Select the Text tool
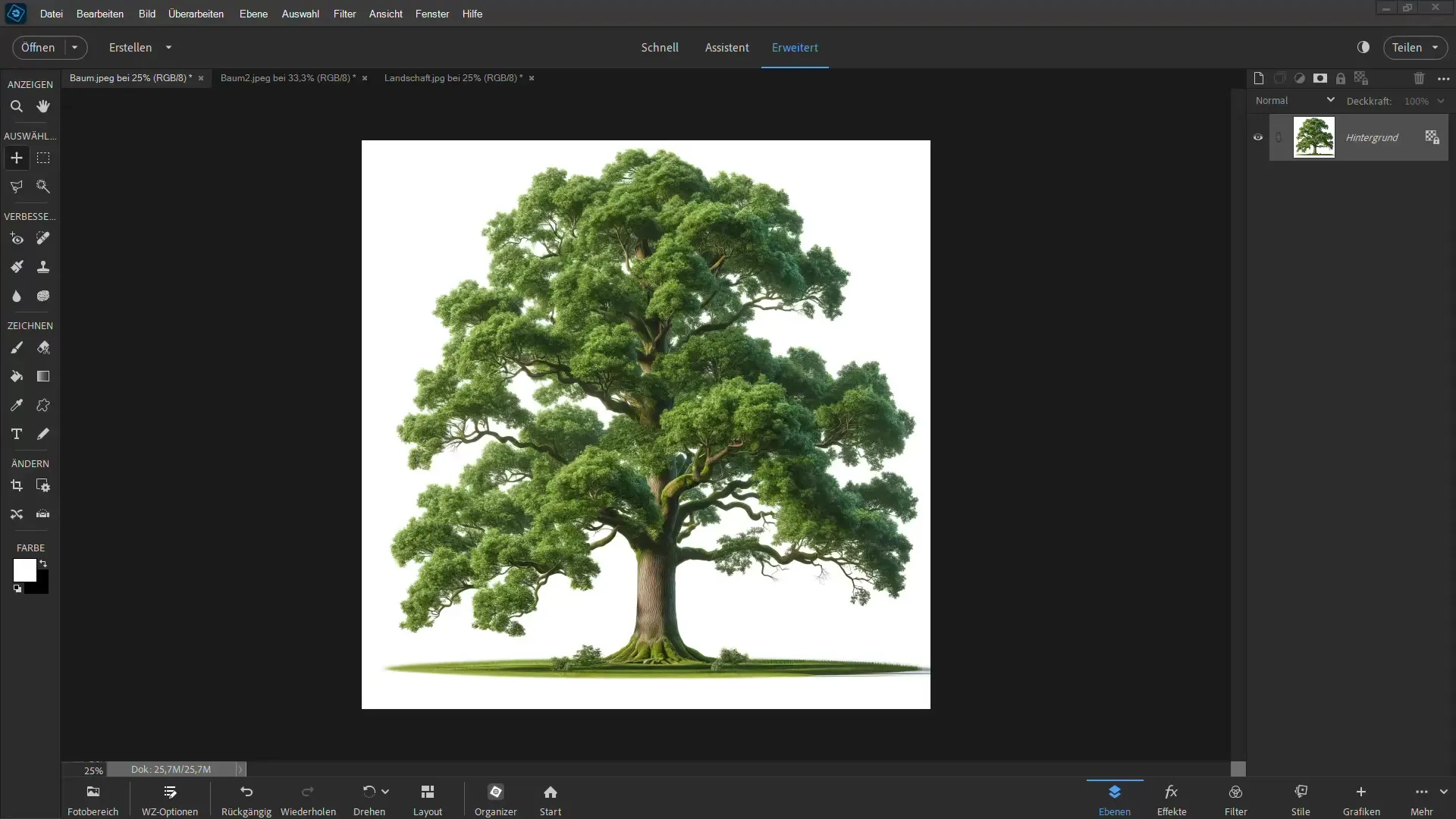 click(x=16, y=434)
